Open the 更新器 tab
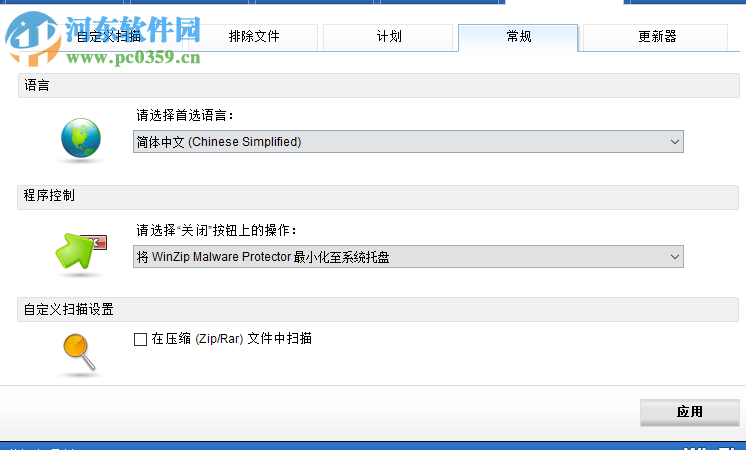 (x=656, y=37)
